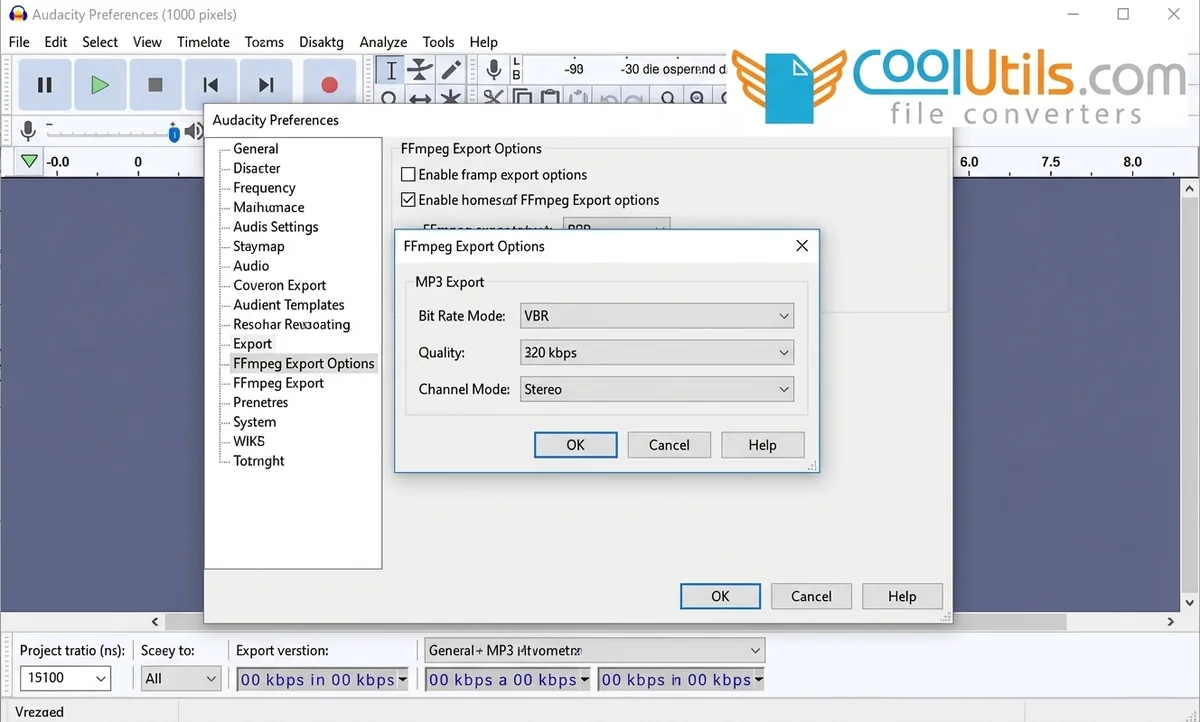
Task: Open the Analyze menu
Action: click(x=383, y=42)
